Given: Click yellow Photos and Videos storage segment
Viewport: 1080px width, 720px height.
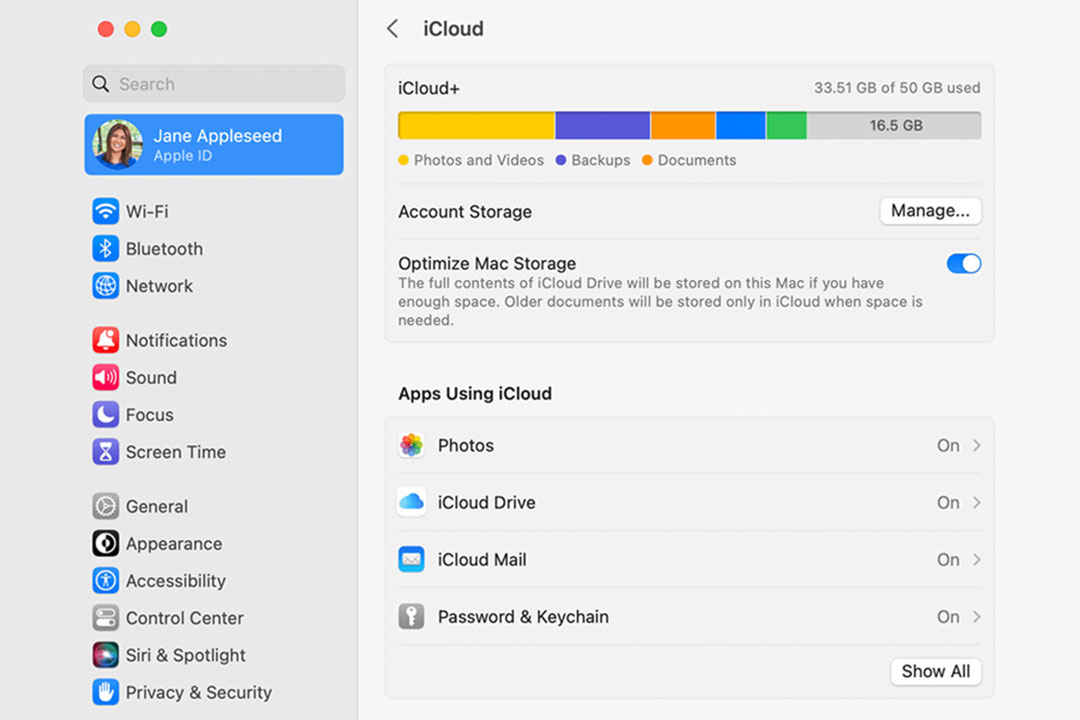Looking at the screenshot, I should (477, 125).
